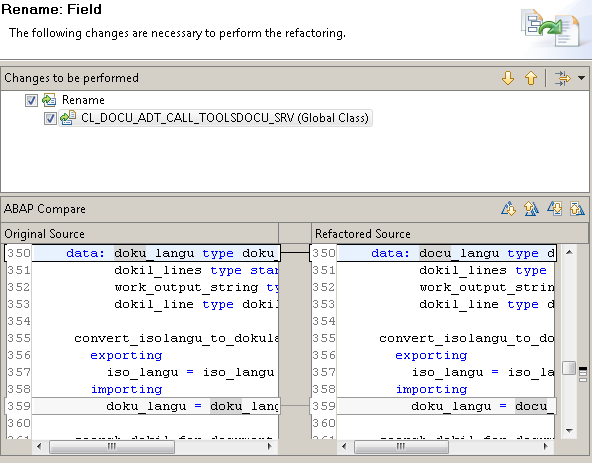Click 'importing' keyword in Refactored Source
Image resolution: width=592 pixels, height=463 pixels.
[x=431, y=389]
